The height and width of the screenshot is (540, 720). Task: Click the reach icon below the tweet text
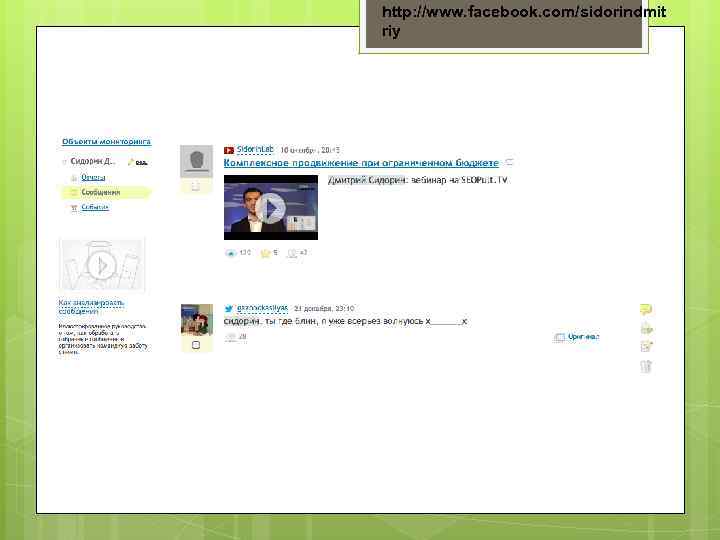tap(230, 337)
